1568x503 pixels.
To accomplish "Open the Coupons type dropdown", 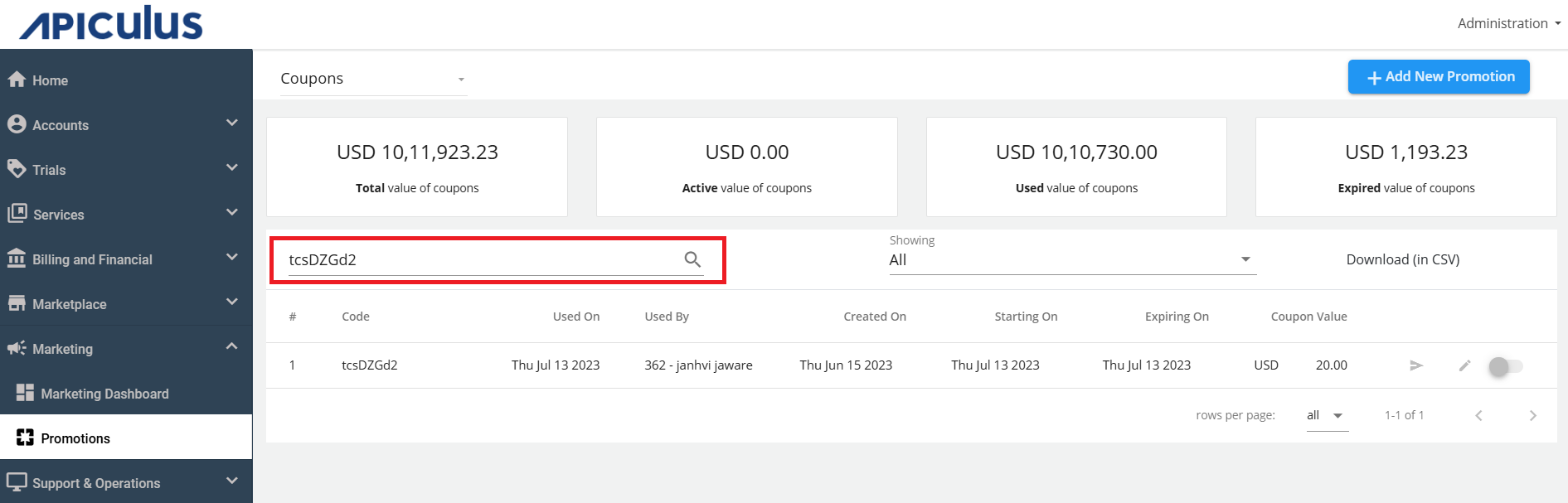I will pos(373,79).
